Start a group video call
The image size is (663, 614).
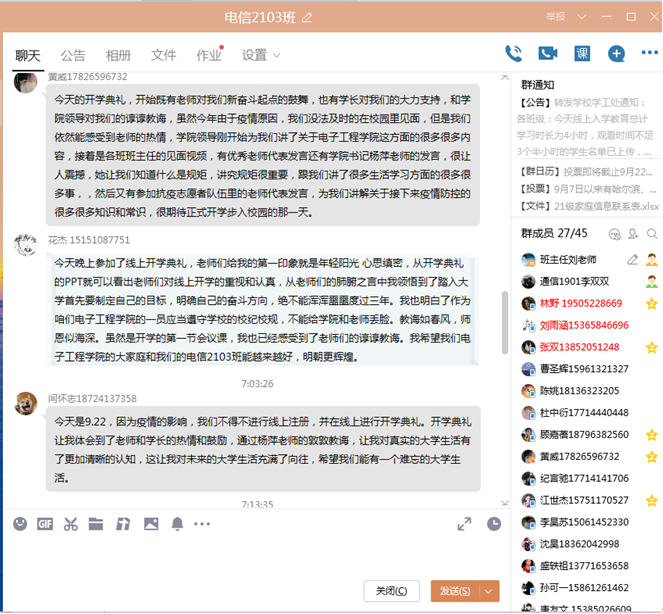click(547, 54)
